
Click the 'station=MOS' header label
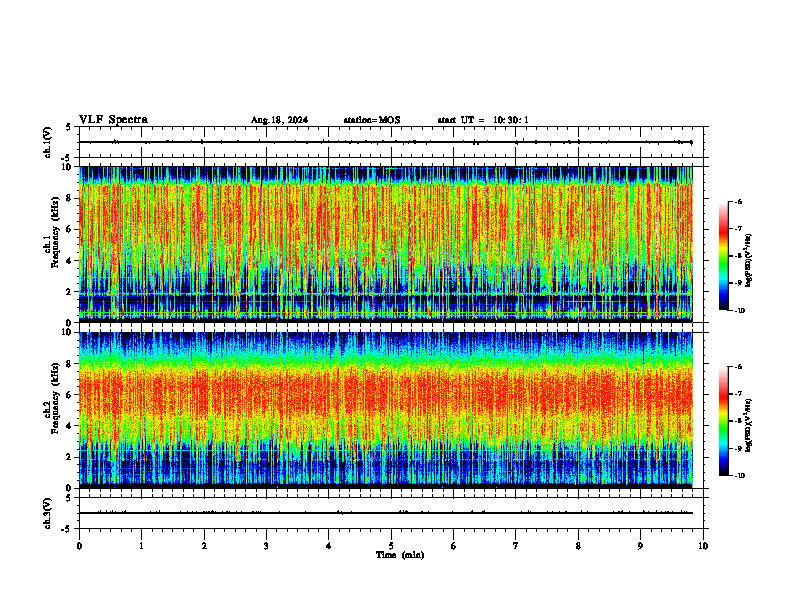coord(372,120)
